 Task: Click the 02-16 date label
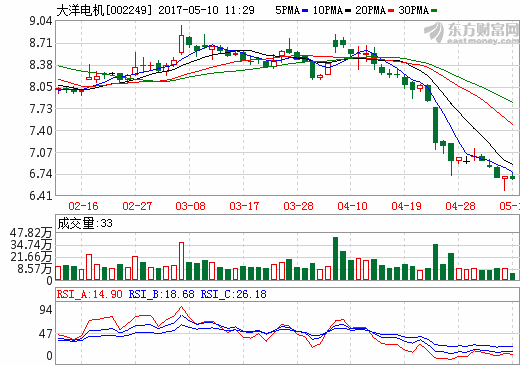[x=83, y=206]
